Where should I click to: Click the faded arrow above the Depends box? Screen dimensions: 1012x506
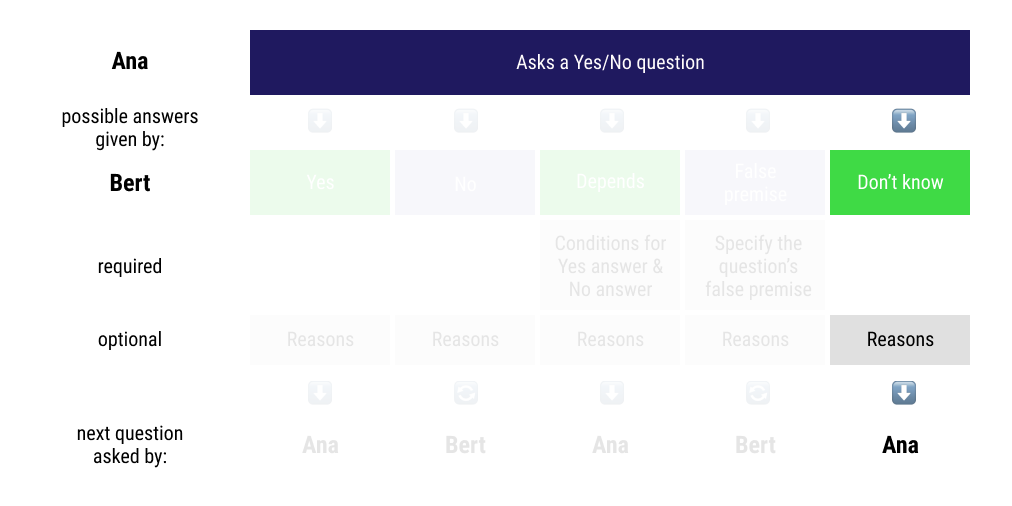[611, 121]
